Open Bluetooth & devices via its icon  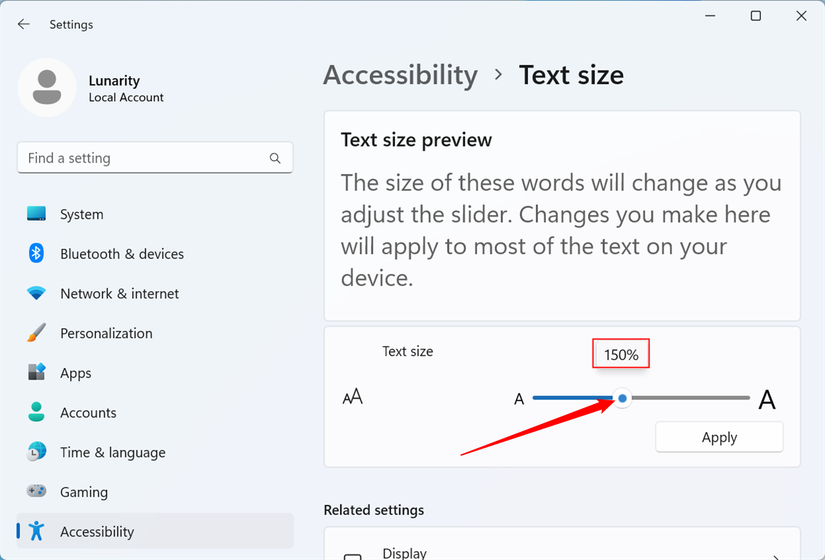[37, 254]
